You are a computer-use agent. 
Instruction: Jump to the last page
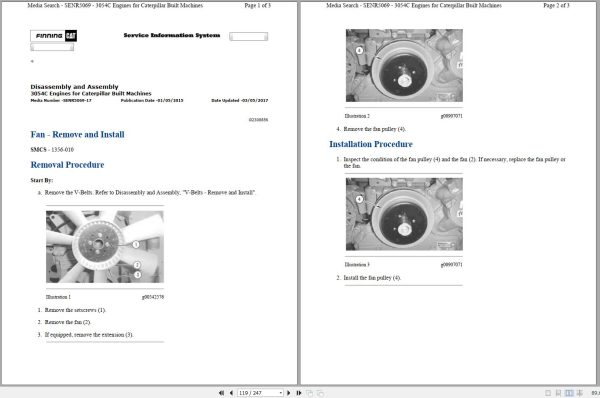tap(298, 393)
